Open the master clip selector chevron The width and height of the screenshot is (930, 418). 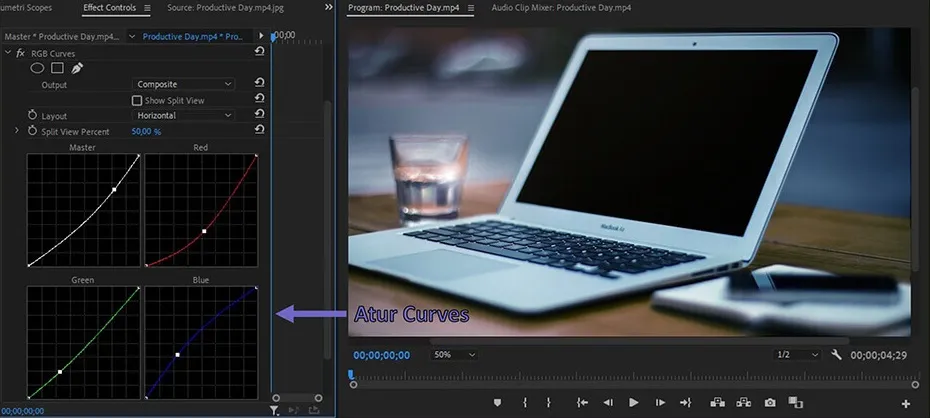(131, 37)
